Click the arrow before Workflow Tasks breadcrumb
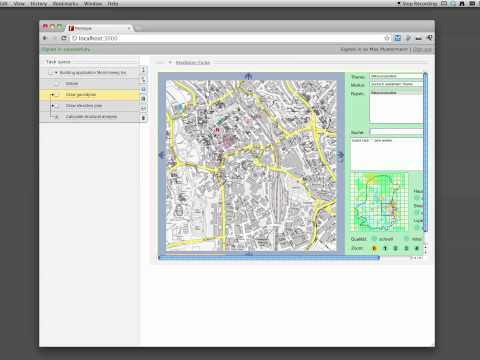This screenshot has height=360, width=480. coord(170,62)
